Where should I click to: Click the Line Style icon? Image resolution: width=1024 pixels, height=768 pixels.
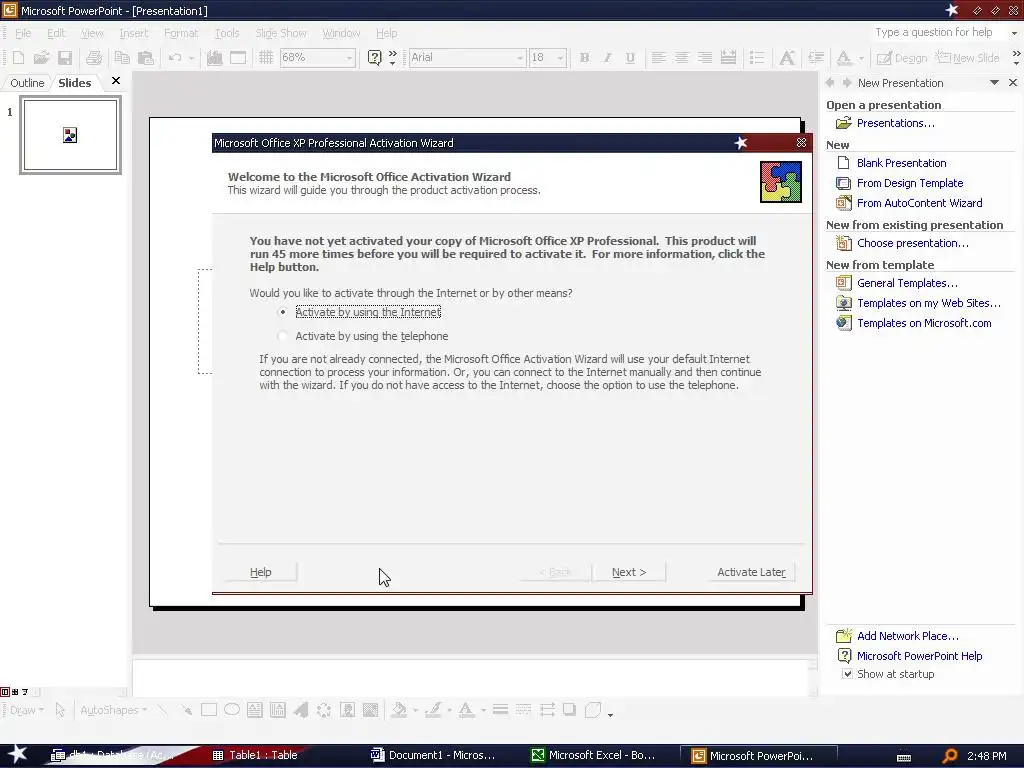(x=500, y=710)
